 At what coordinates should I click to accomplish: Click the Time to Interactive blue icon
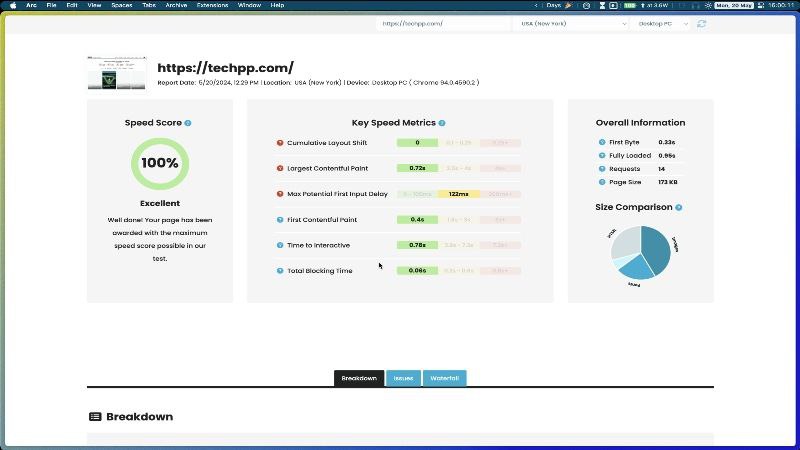[x=280, y=245]
